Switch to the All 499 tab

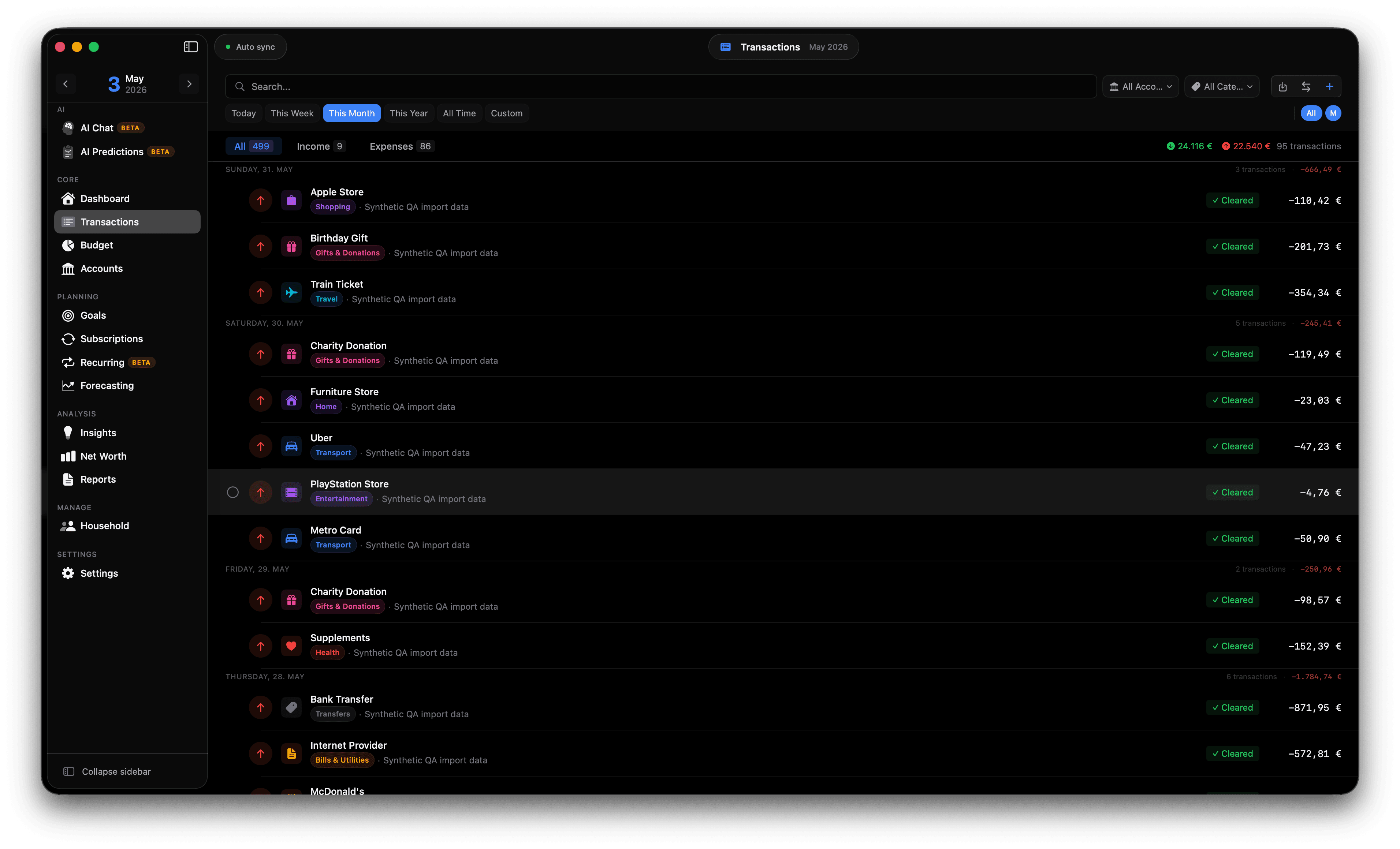253,146
